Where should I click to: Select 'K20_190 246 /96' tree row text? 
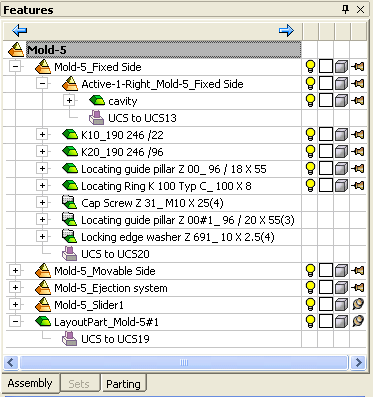(122, 152)
